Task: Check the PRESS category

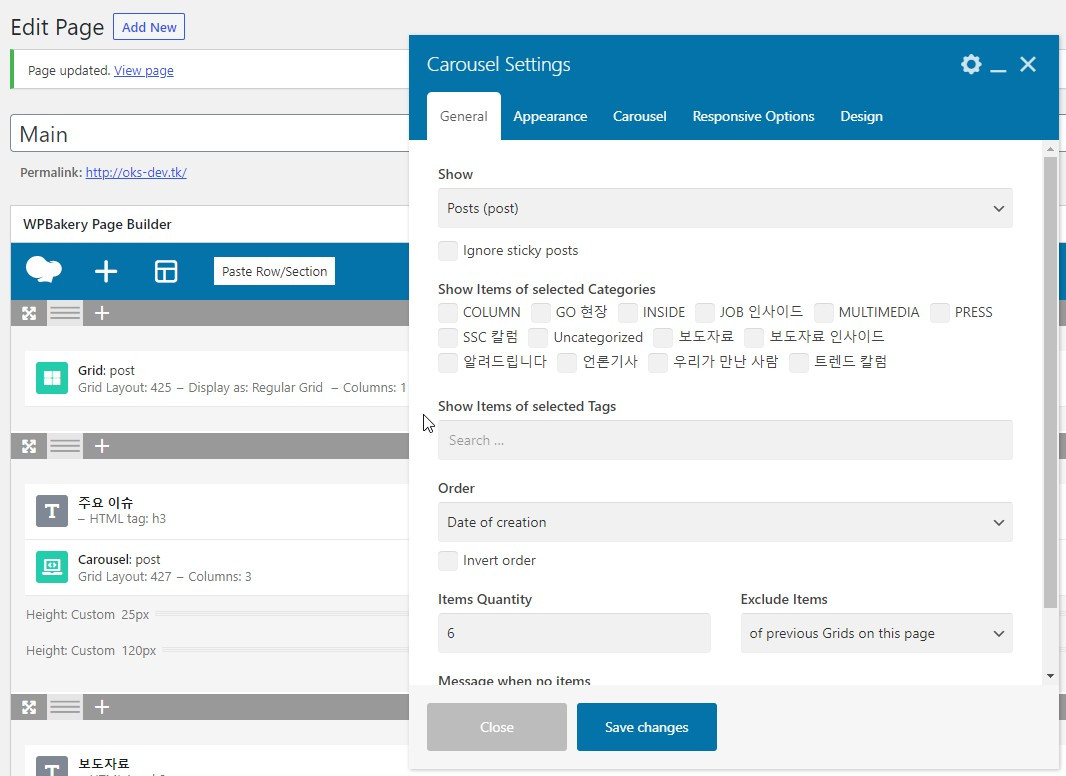Action: (940, 312)
